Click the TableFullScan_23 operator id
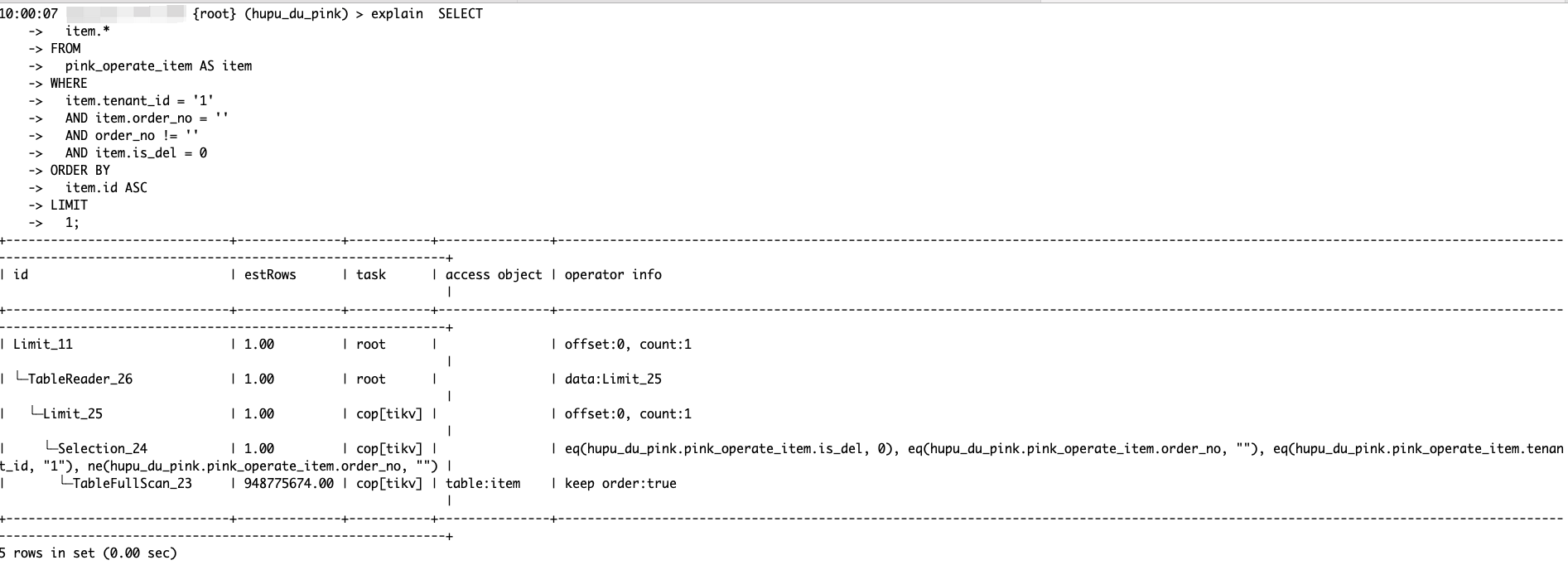 pos(132,483)
